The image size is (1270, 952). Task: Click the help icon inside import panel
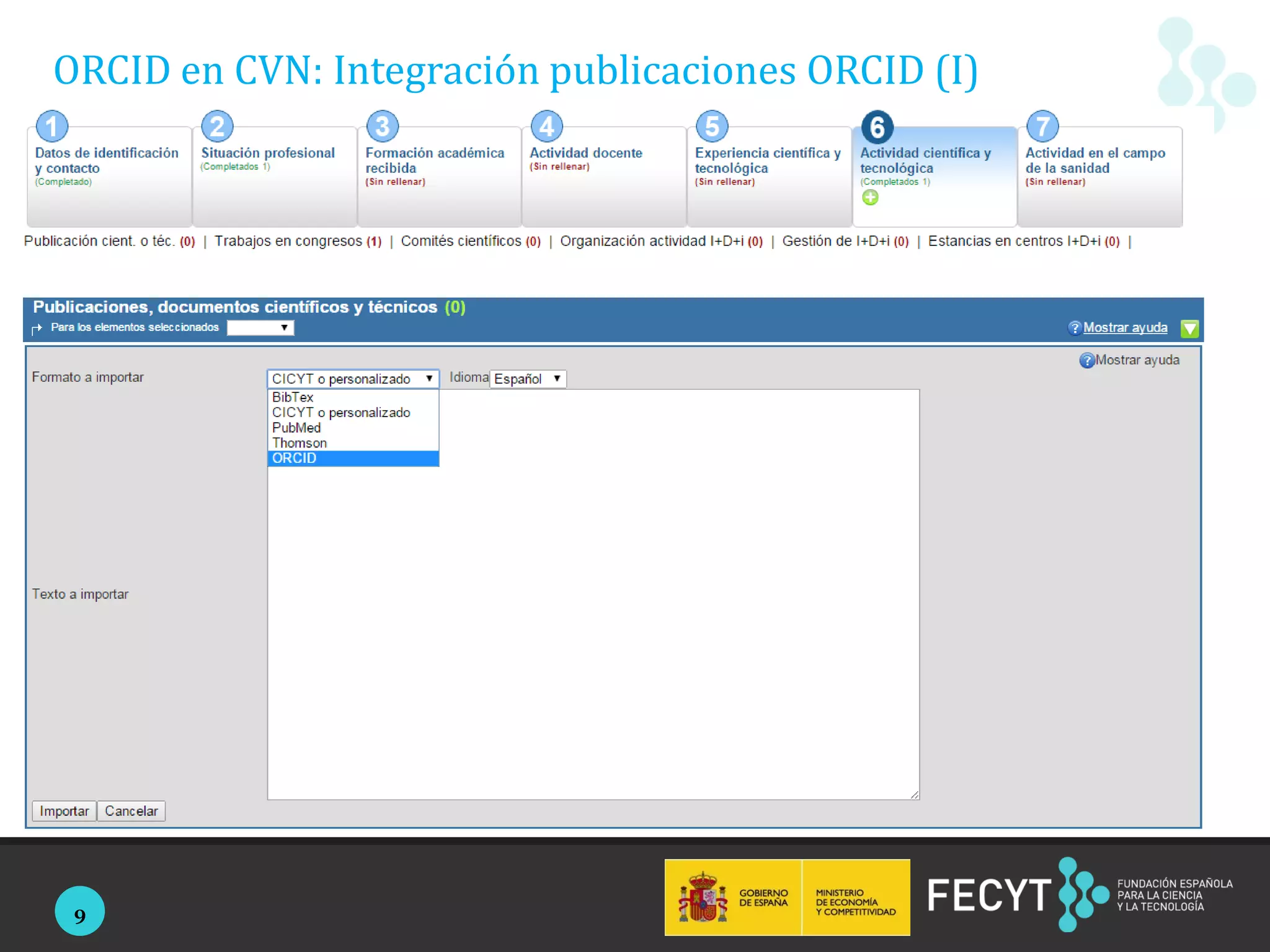1087,360
